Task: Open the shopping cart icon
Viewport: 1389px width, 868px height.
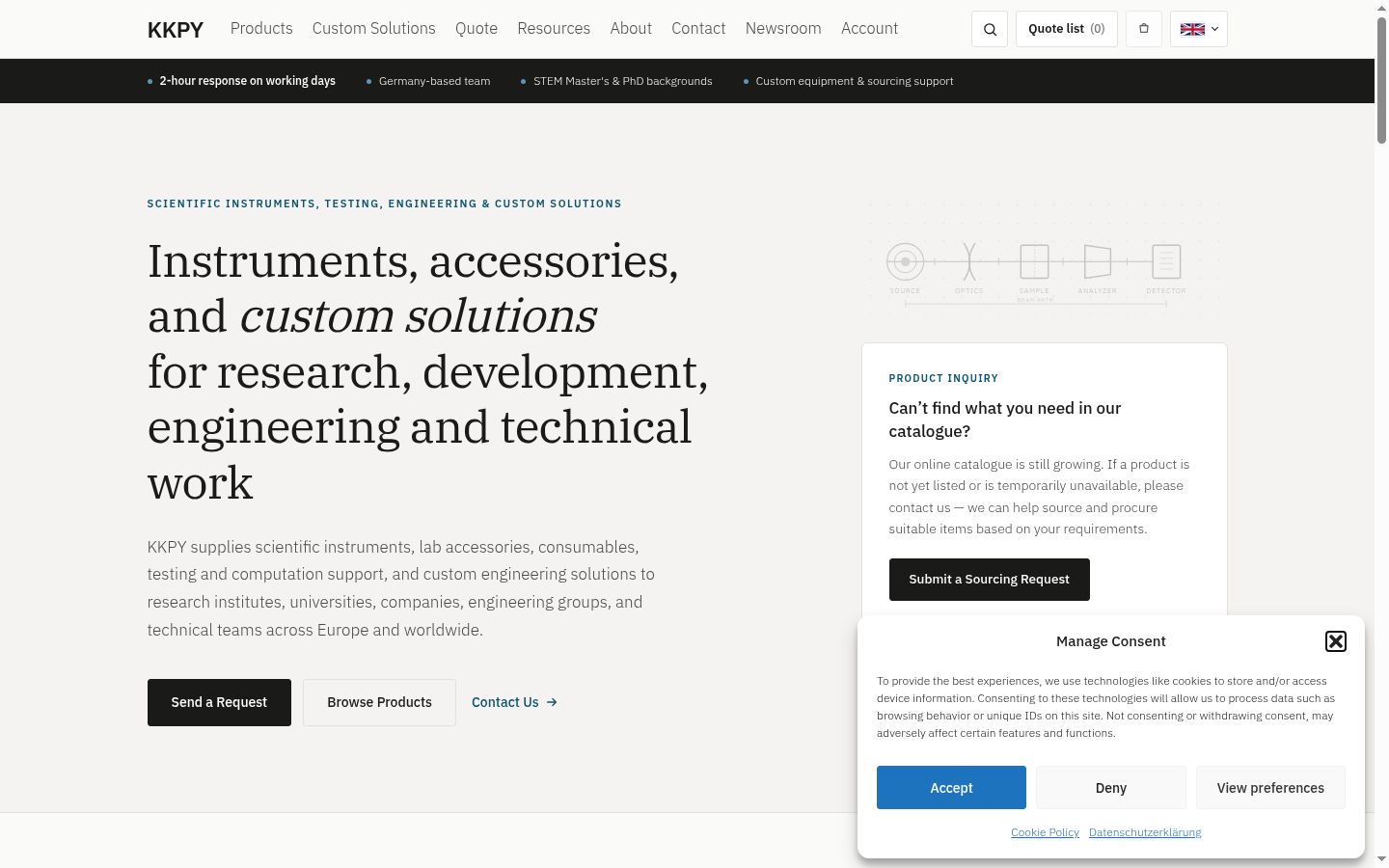Action: pyautogui.click(x=1144, y=29)
